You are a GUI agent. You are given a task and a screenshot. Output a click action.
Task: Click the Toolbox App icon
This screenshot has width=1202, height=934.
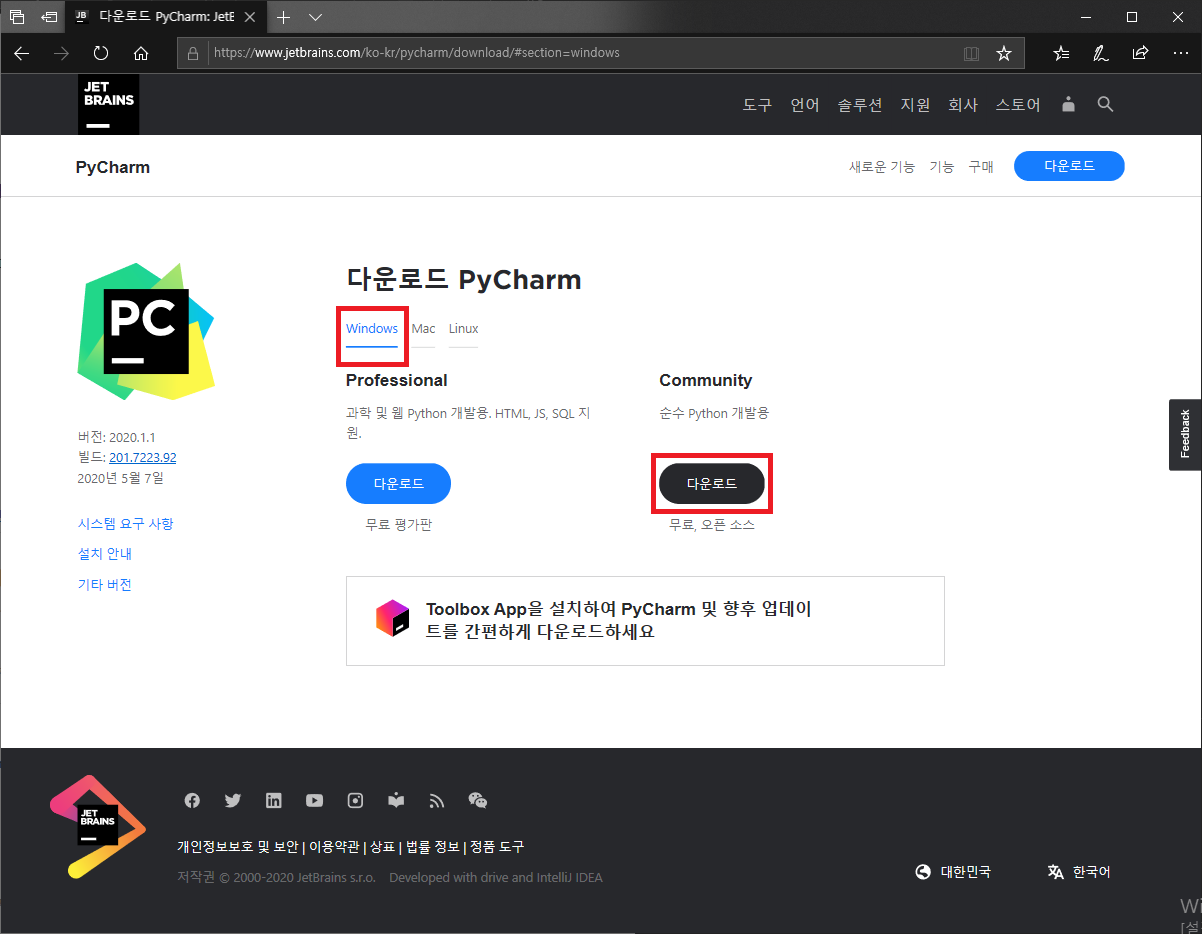(393, 619)
